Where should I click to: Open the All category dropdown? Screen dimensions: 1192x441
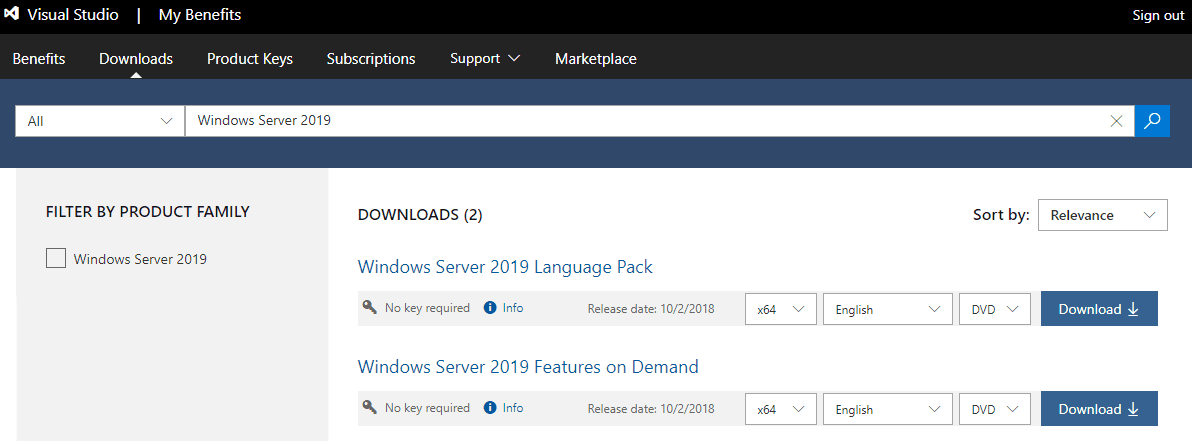pyautogui.click(x=100, y=121)
